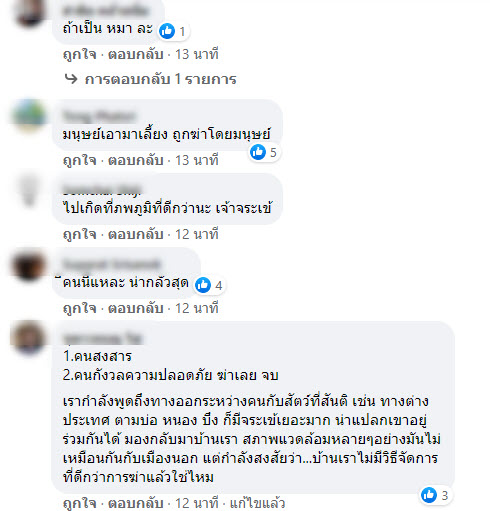The width and height of the screenshot is (490, 511).
Task: Open 'แก้ไขแล้ว' edit history on last comment
Action: [257, 503]
